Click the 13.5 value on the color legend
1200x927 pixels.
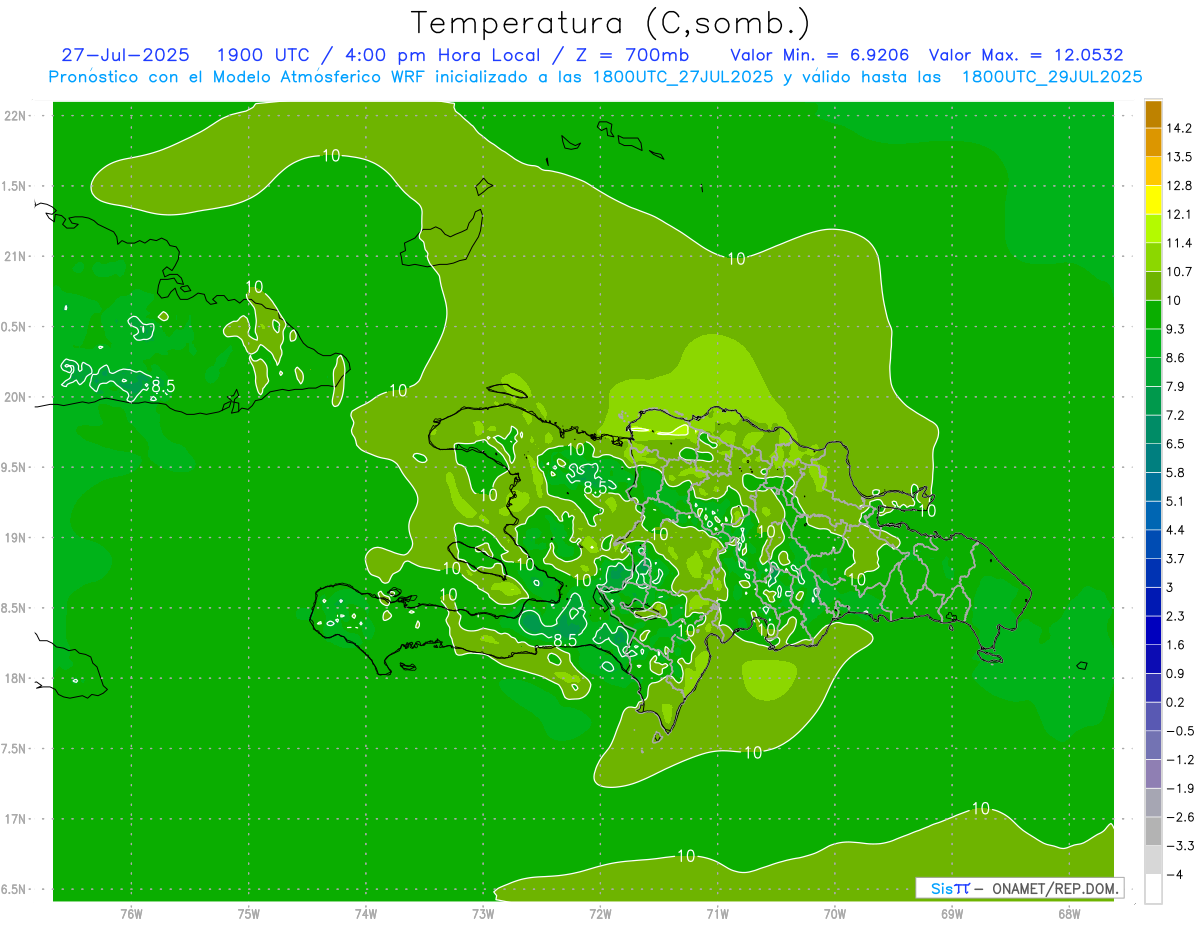(1177, 157)
